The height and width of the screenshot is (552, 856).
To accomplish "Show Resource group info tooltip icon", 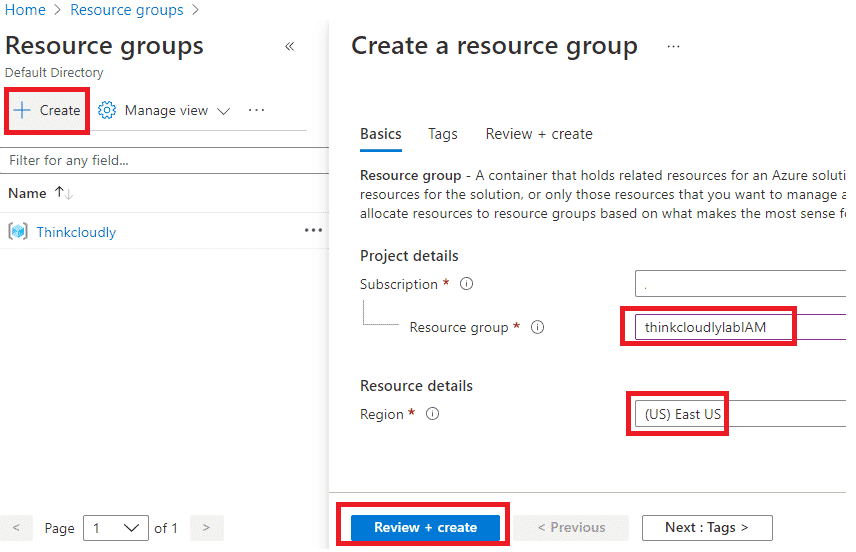I will point(538,327).
